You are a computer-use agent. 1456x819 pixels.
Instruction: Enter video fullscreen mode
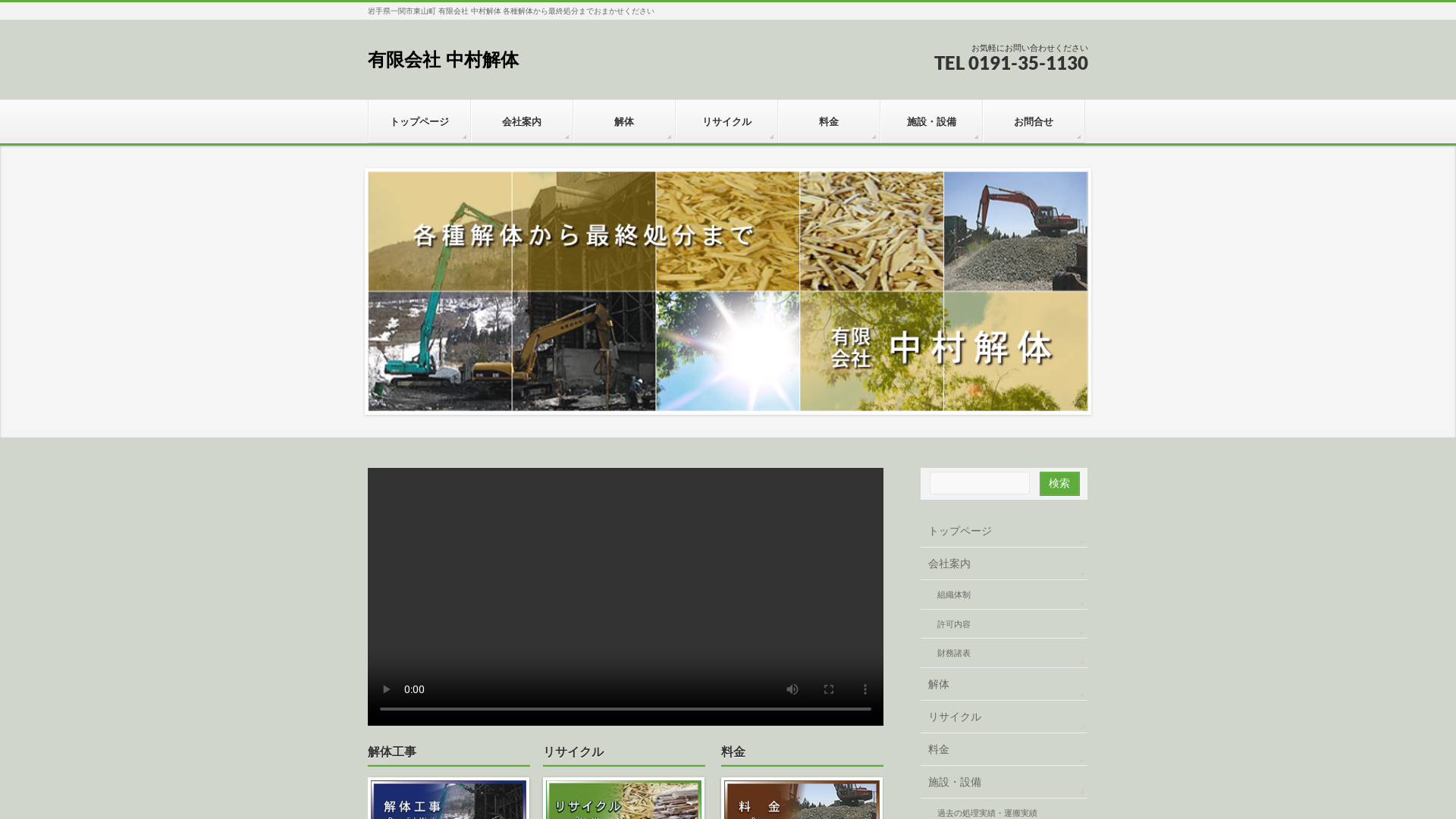828,689
